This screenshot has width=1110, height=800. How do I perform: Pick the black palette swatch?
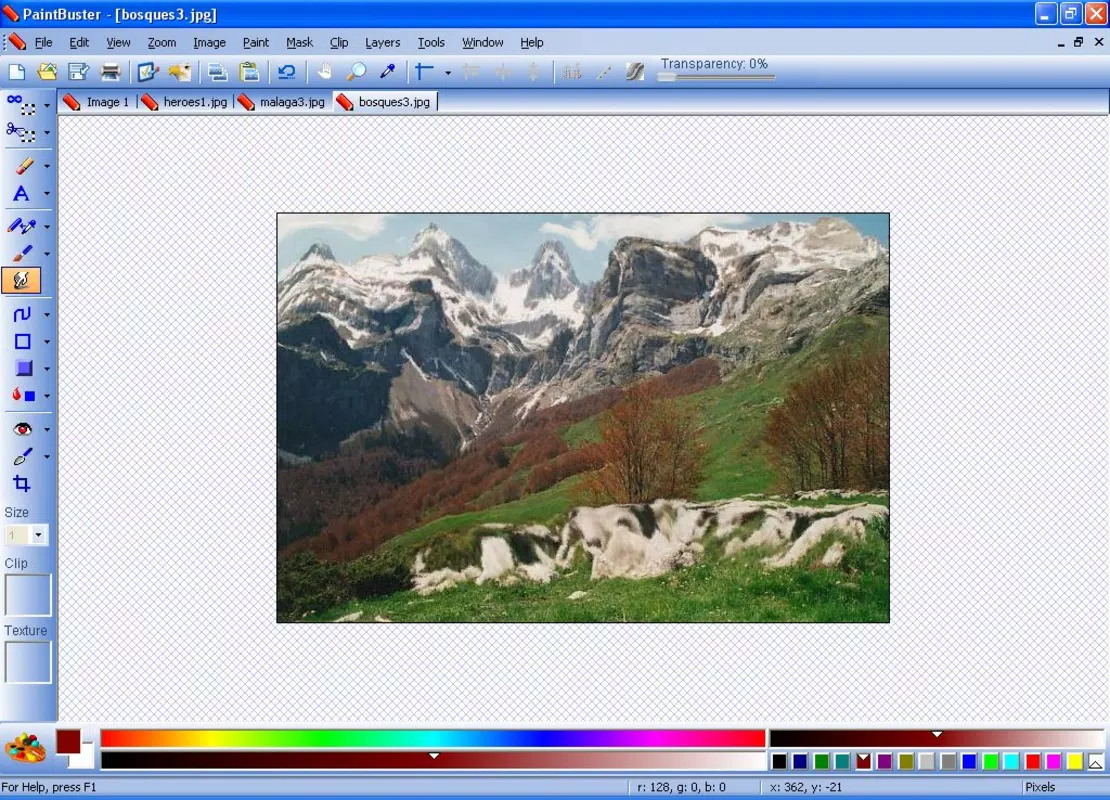click(x=779, y=761)
